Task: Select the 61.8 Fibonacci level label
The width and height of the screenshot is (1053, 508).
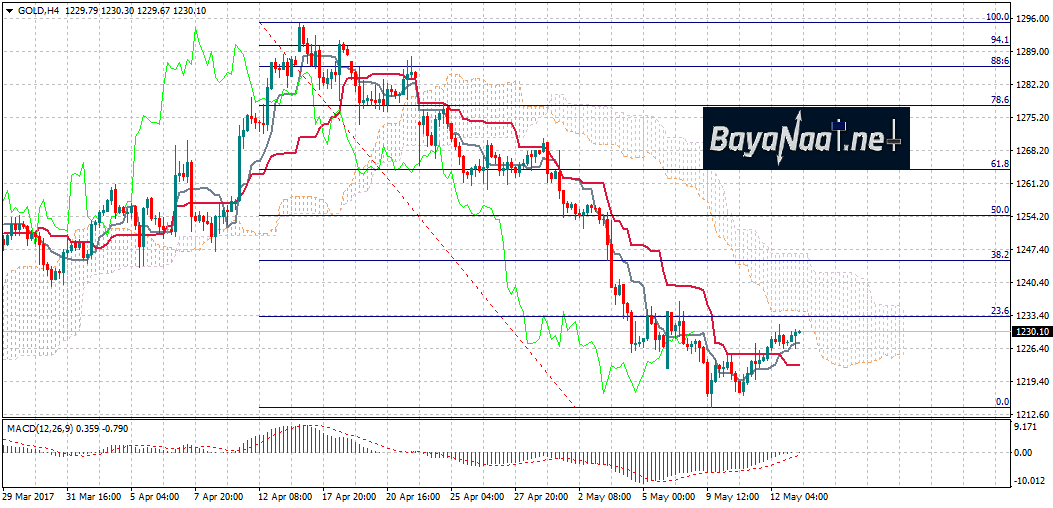Action: 997,163
